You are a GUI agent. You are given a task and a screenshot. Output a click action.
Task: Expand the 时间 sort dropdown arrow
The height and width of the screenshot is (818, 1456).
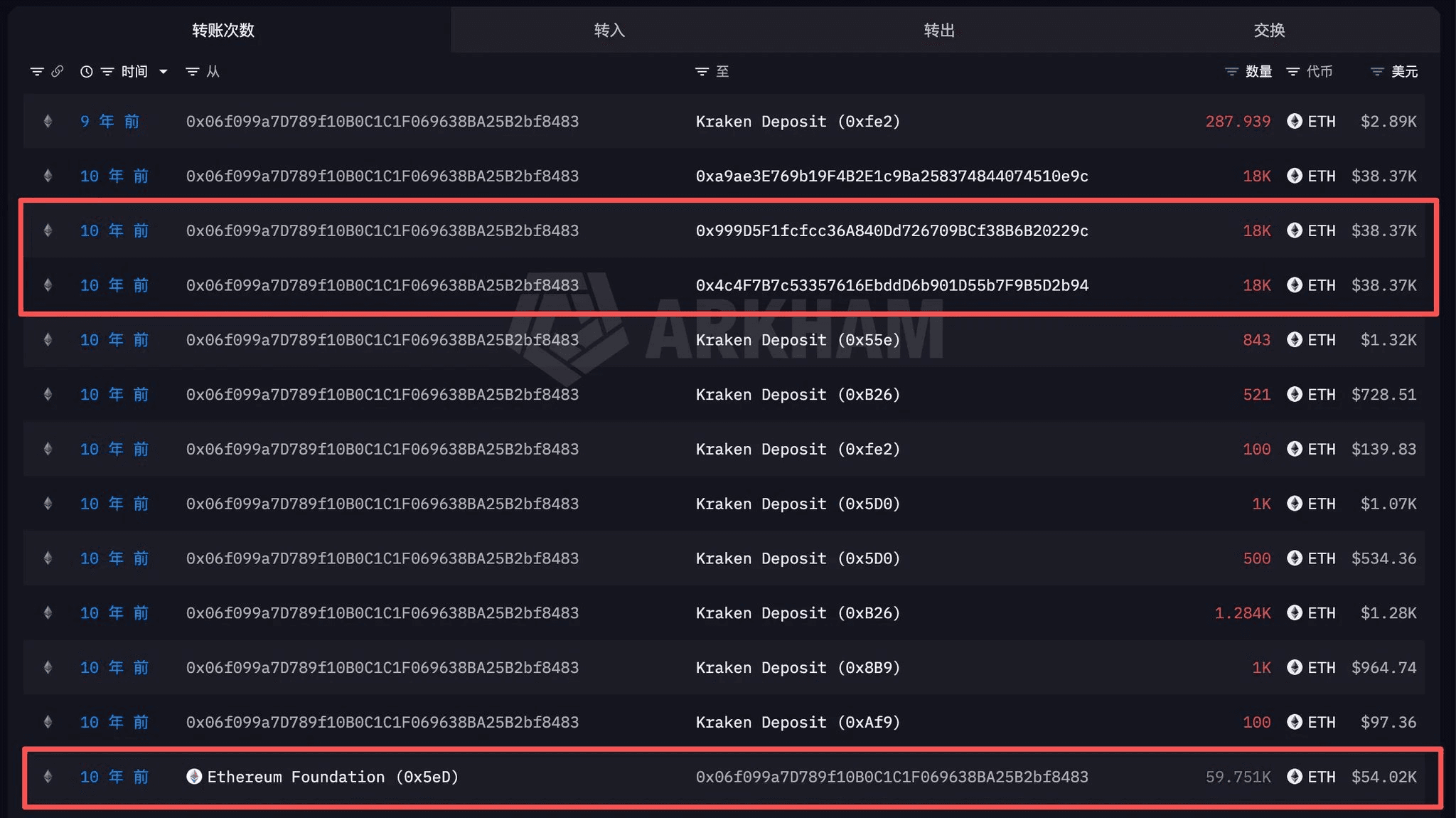tap(164, 72)
